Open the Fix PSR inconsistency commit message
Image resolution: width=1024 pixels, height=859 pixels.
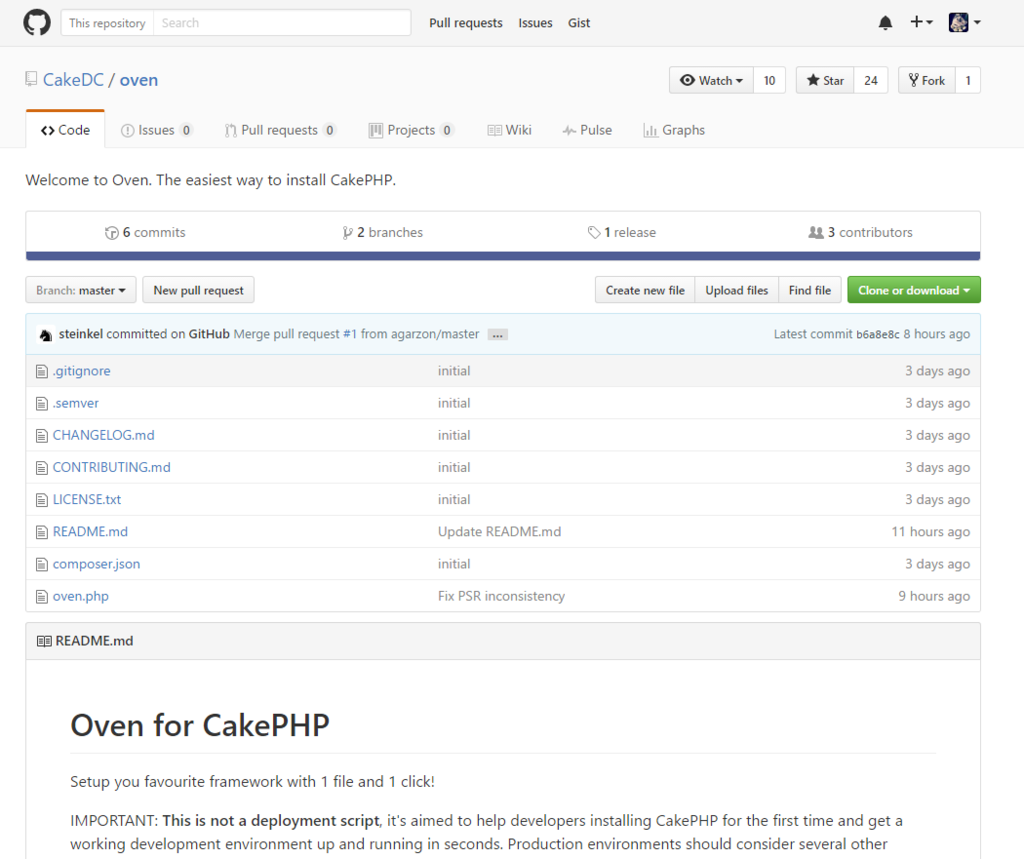tap(502, 596)
